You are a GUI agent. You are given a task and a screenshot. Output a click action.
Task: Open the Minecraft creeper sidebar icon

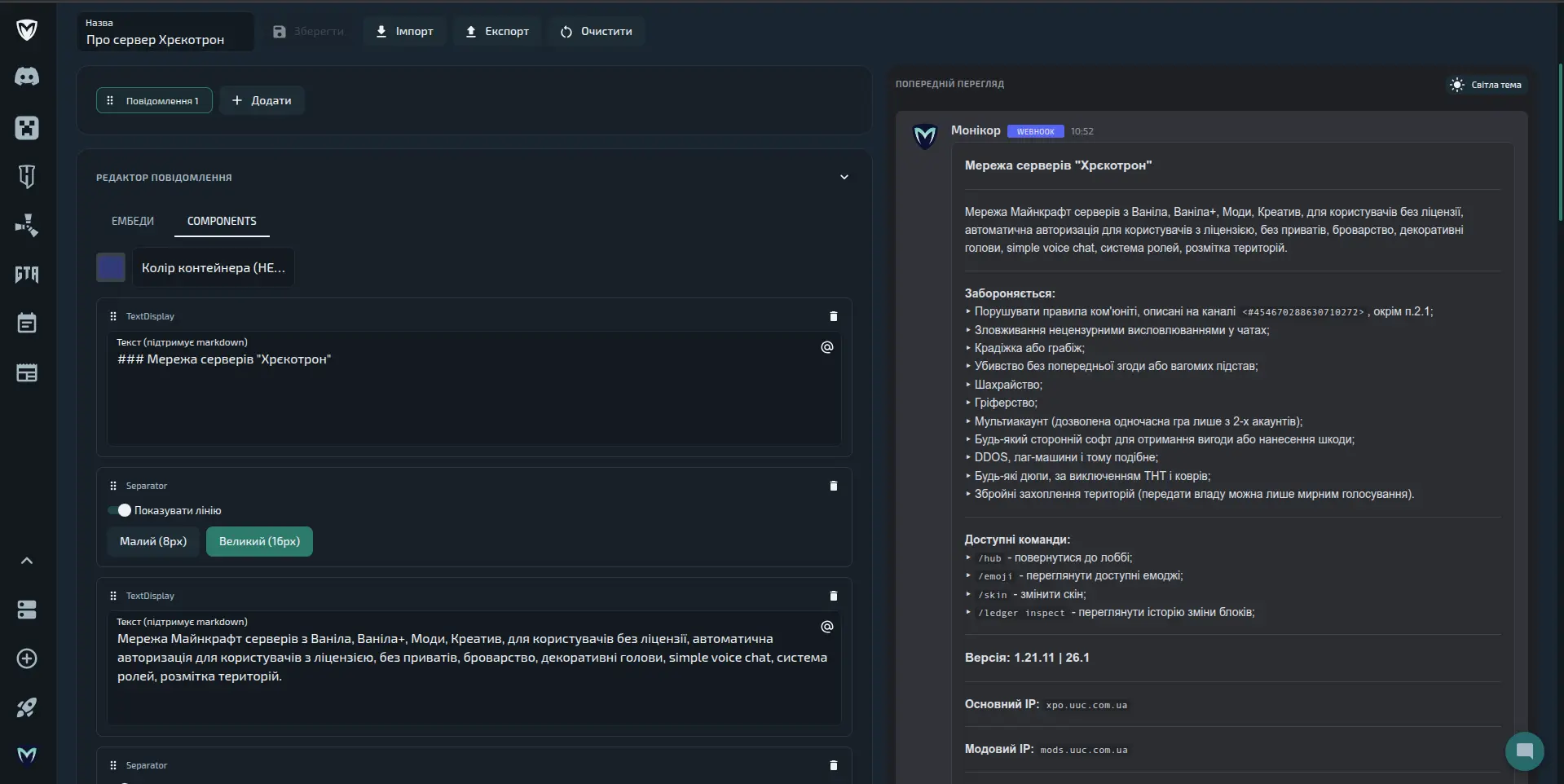[x=27, y=127]
